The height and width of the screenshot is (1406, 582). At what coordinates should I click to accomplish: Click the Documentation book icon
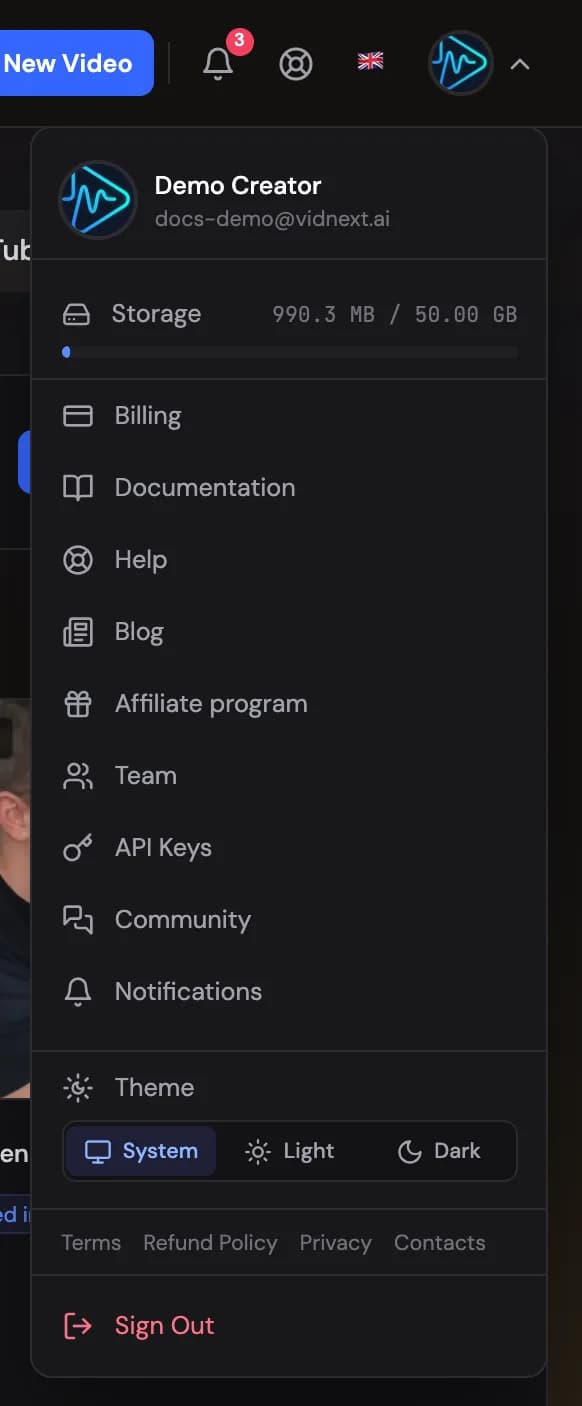78,488
